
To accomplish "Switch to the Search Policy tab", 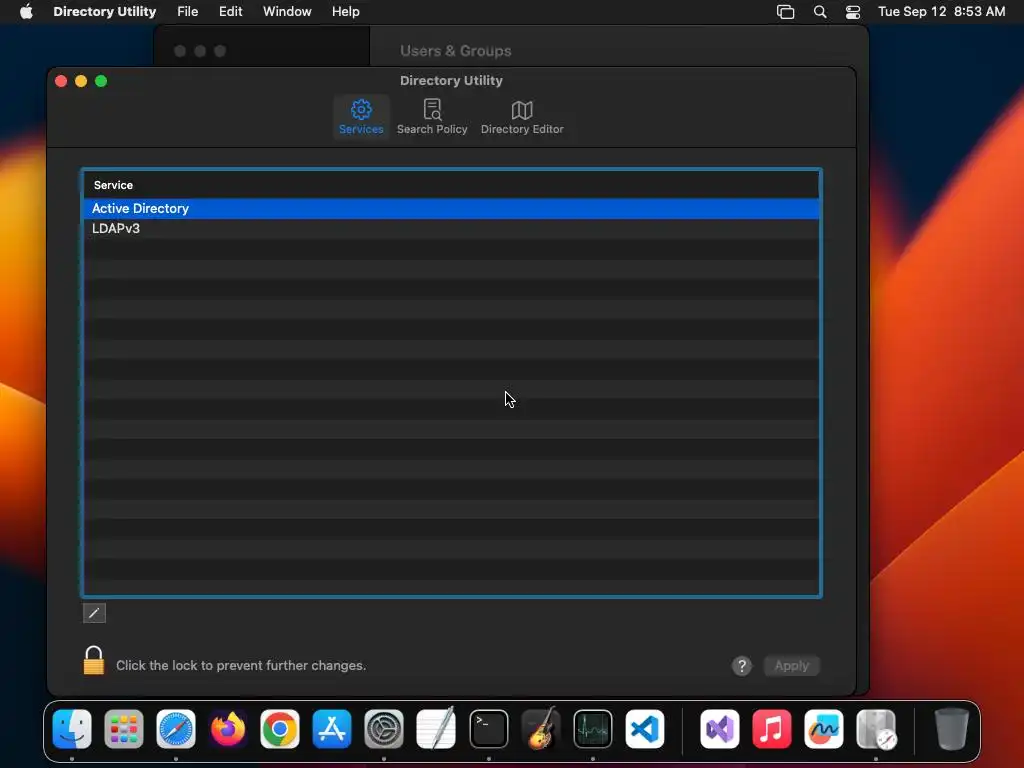I will pos(432,117).
